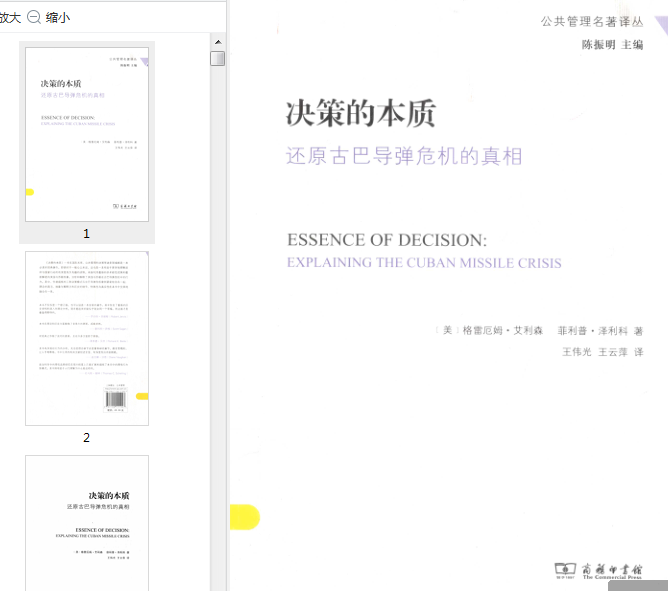
Task: Open the third page thumbnail
Action: pos(87,523)
